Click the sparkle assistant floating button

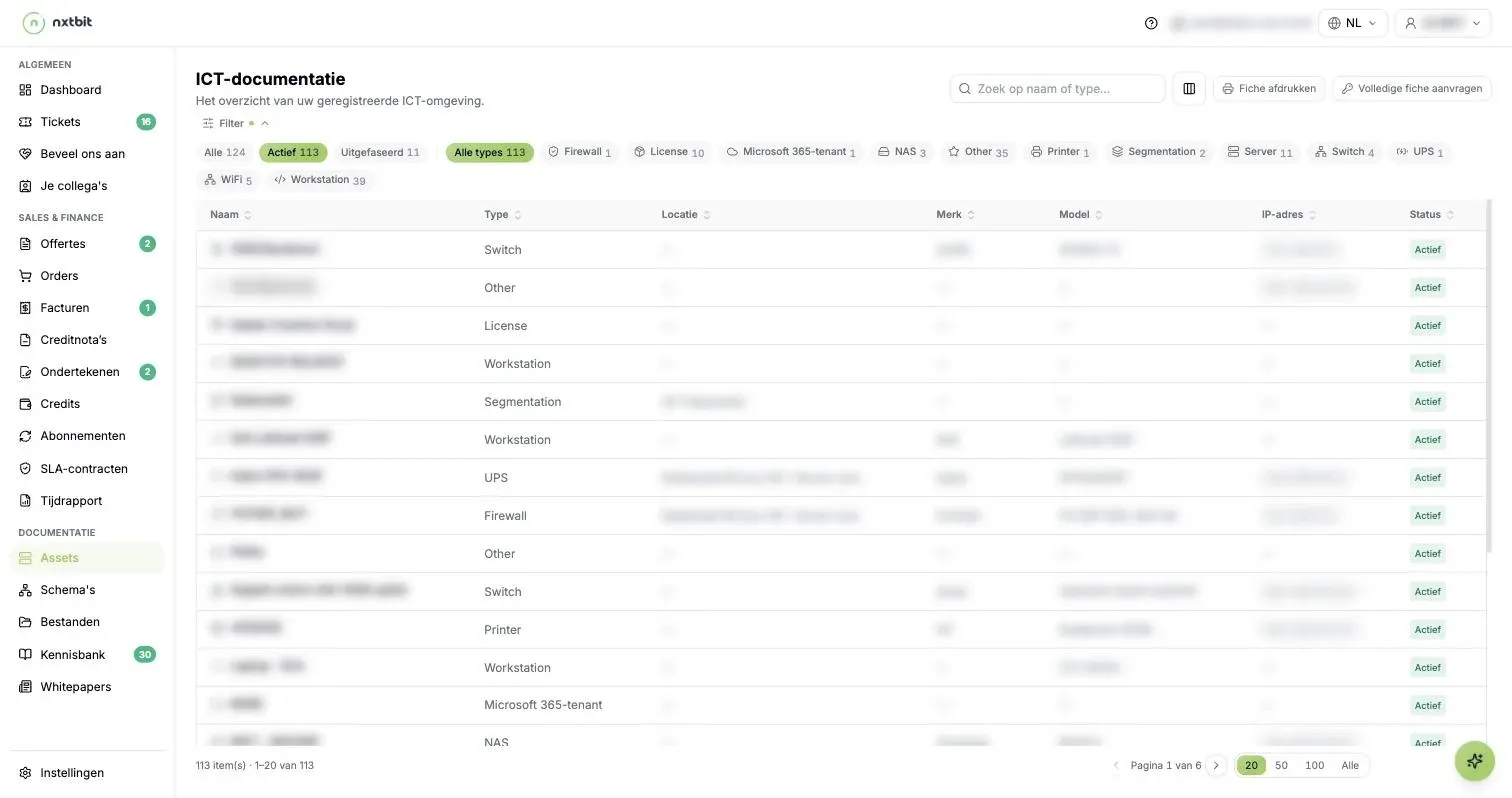pos(1474,761)
